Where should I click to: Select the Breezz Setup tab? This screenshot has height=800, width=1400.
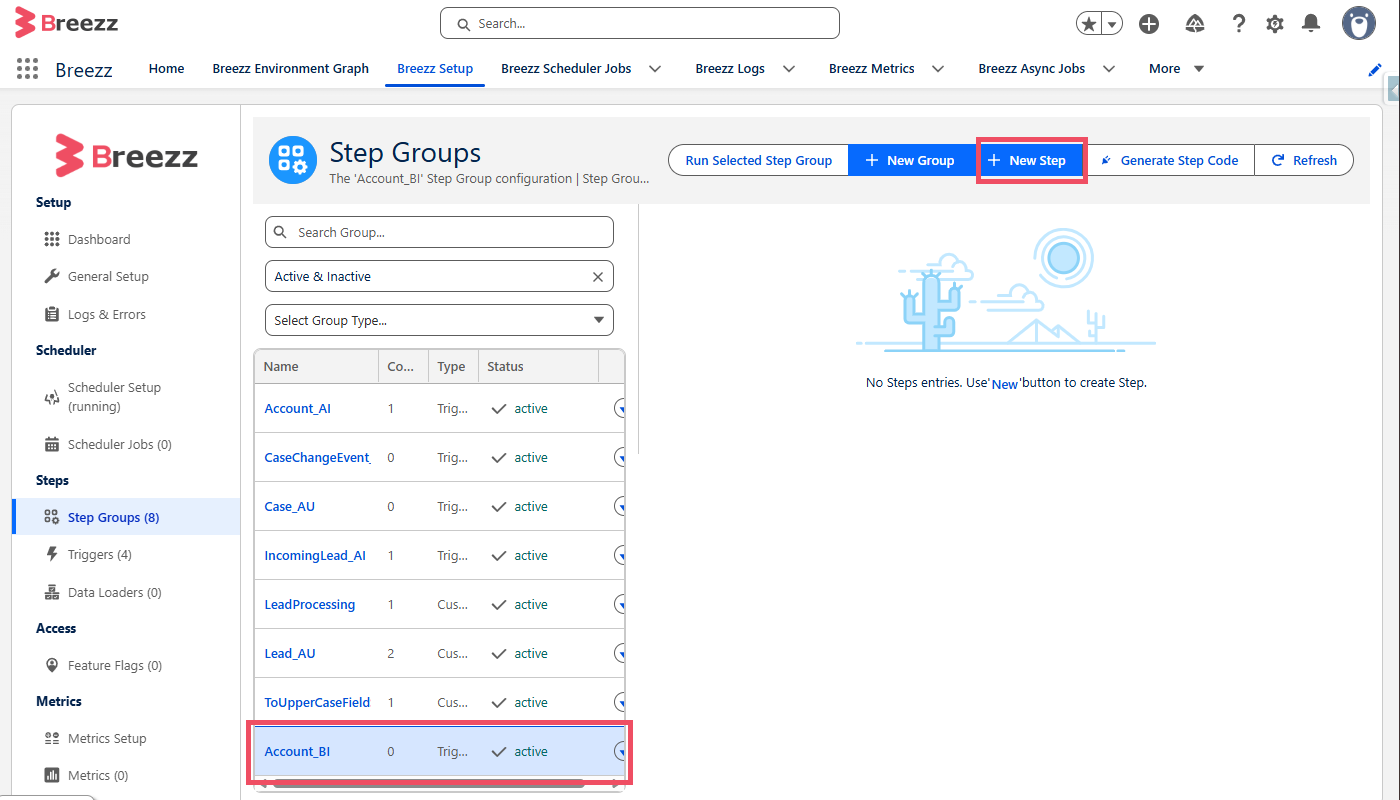point(435,69)
